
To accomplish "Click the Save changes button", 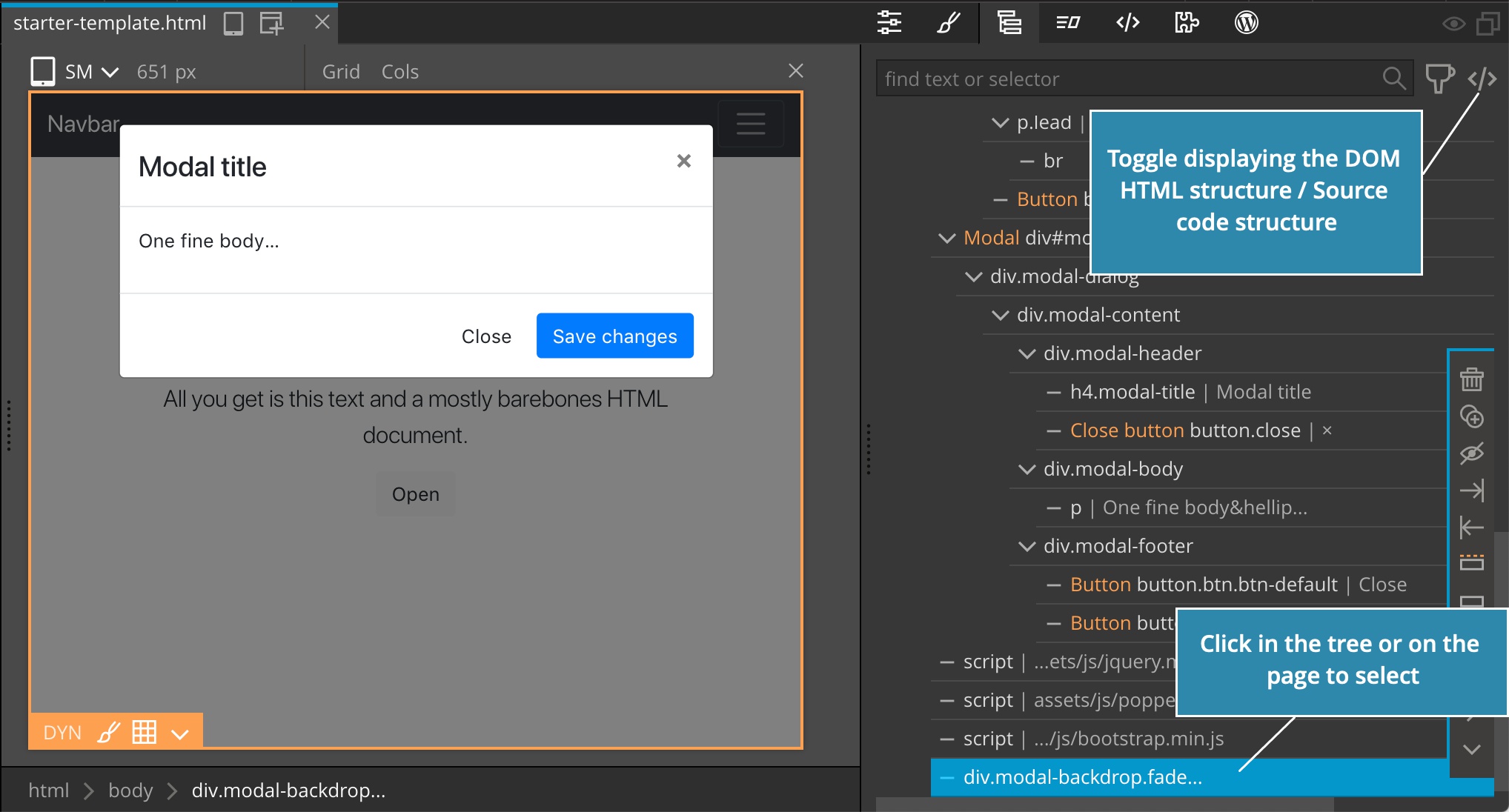I will click(615, 336).
